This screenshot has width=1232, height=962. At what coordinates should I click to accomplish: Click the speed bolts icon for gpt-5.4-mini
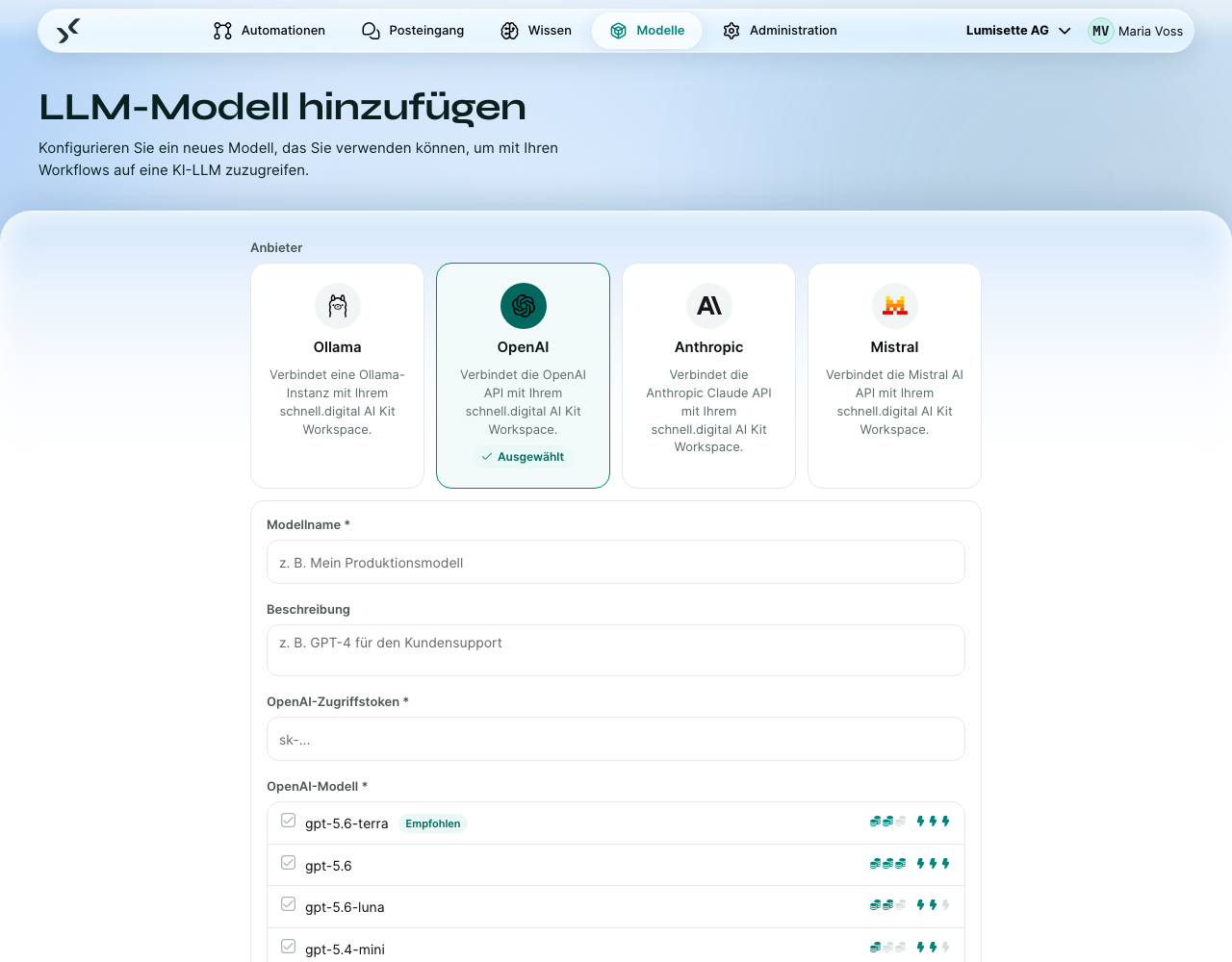click(x=934, y=948)
